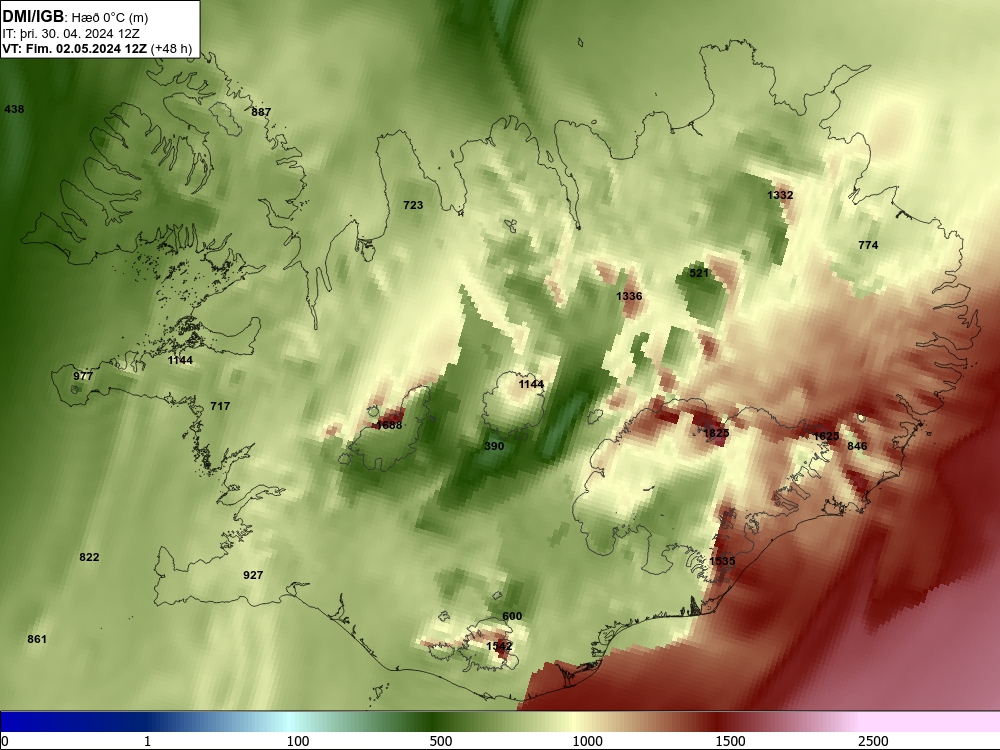Select the 846 height value
This screenshot has width=1000, height=750.
click(857, 446)
